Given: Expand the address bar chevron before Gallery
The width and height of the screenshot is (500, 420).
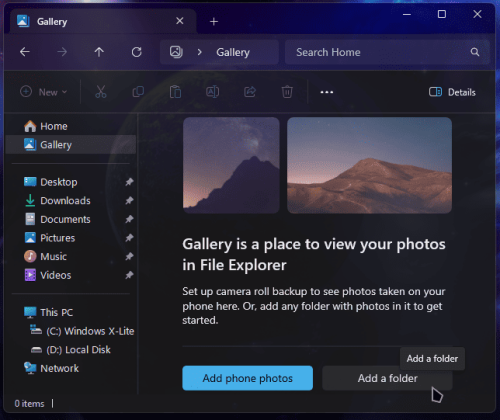Looking at the screenshot, I should point(199,52).
